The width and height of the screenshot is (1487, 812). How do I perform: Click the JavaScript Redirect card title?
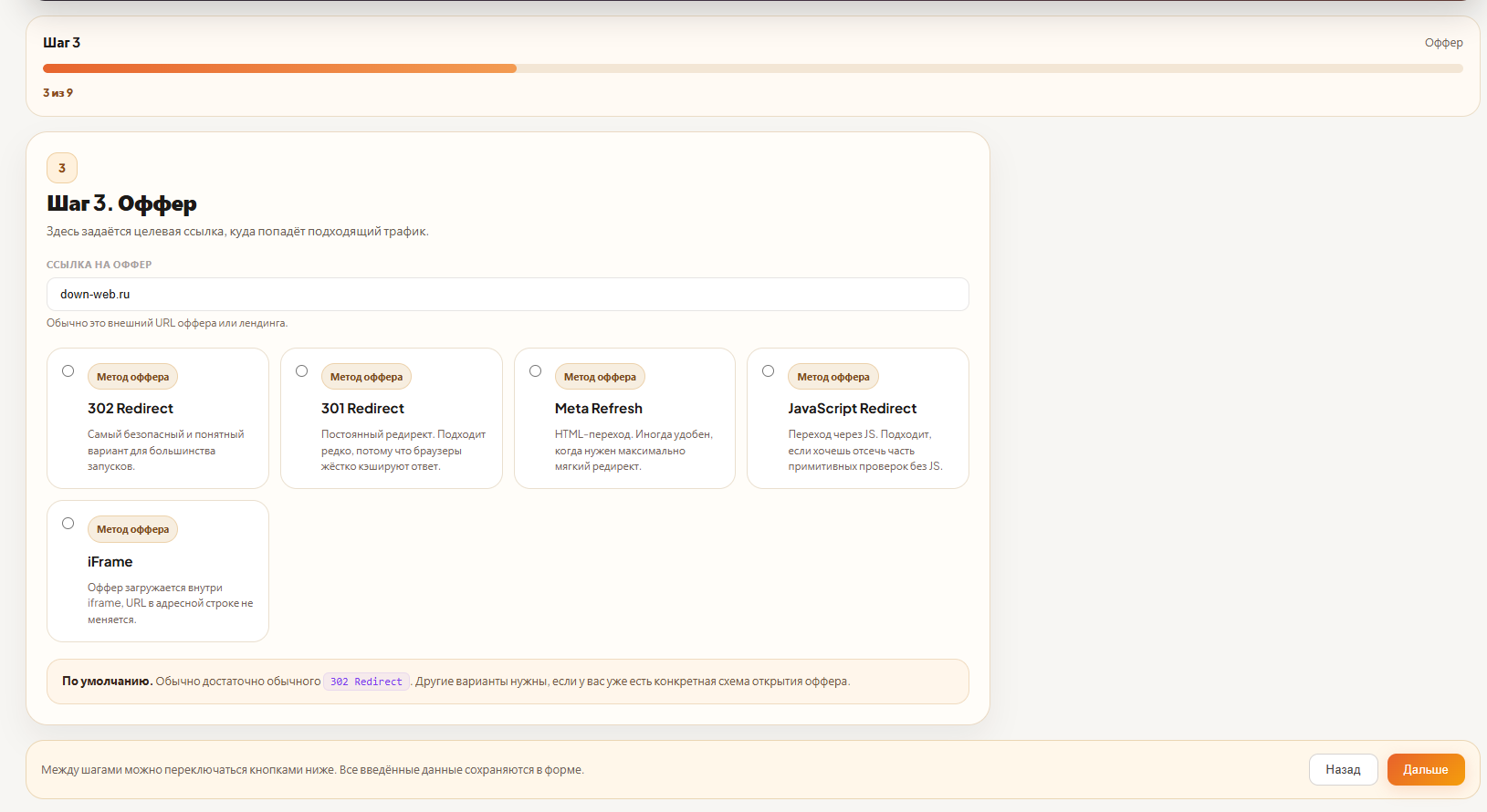[x=852, y=409]
